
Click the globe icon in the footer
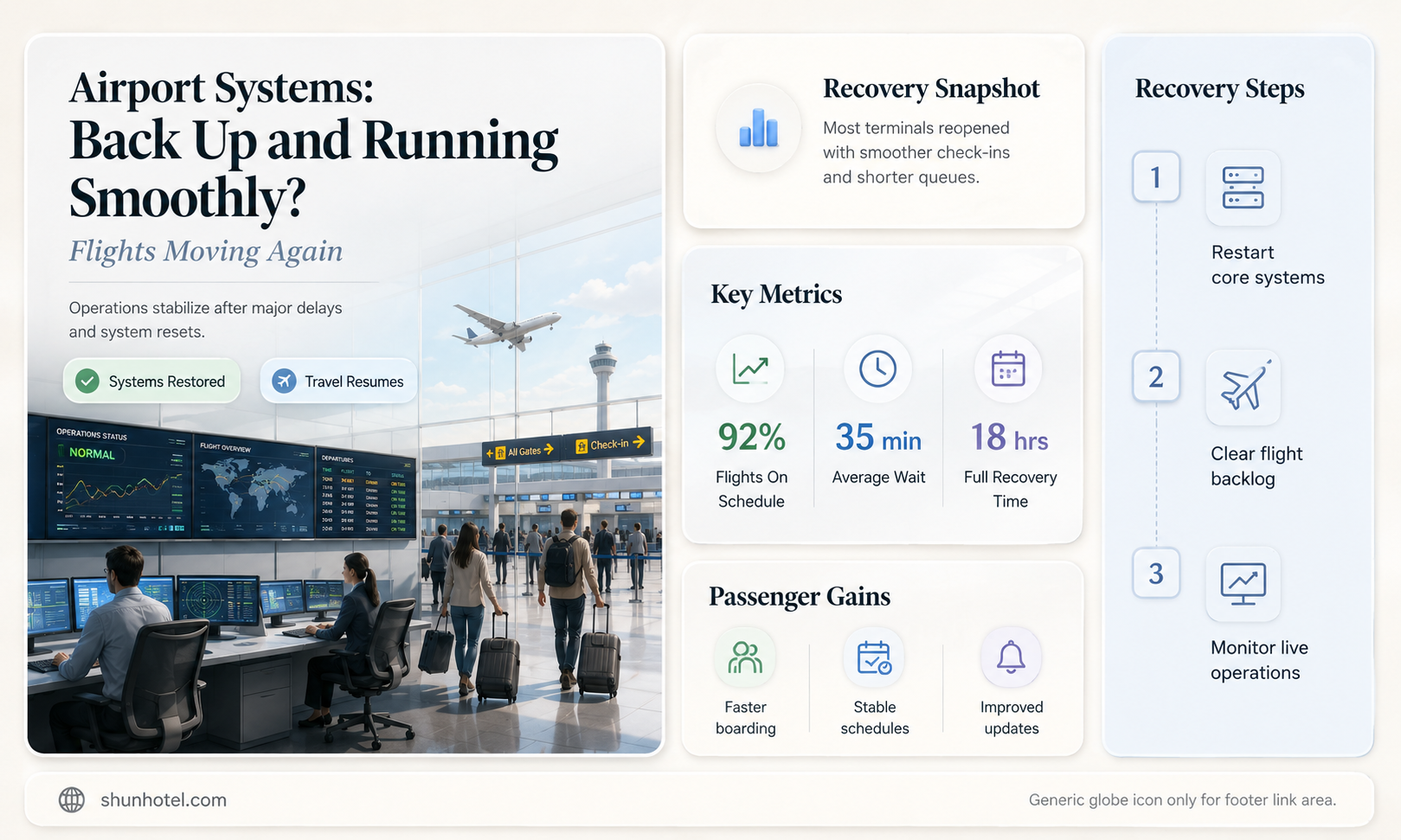[72, 799]
